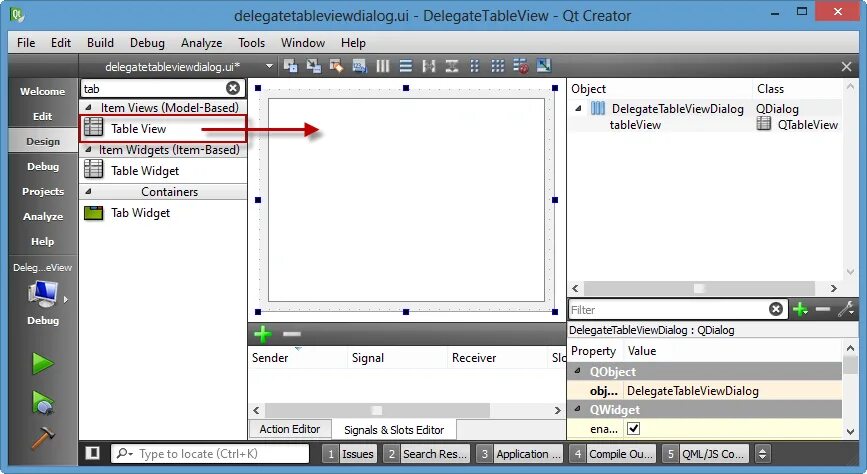Click the Break Layout icon
867x474 pixels.
(x=521, y=66)
